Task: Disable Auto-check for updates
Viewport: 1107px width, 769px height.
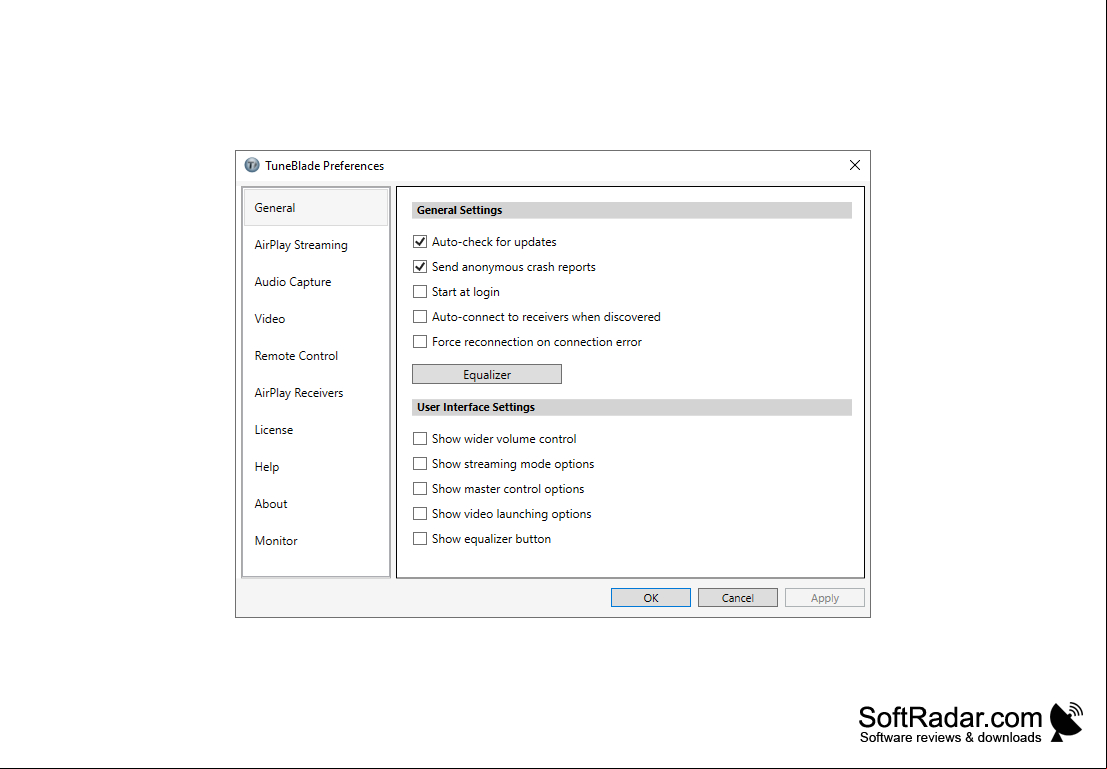Action: [420, 242]
